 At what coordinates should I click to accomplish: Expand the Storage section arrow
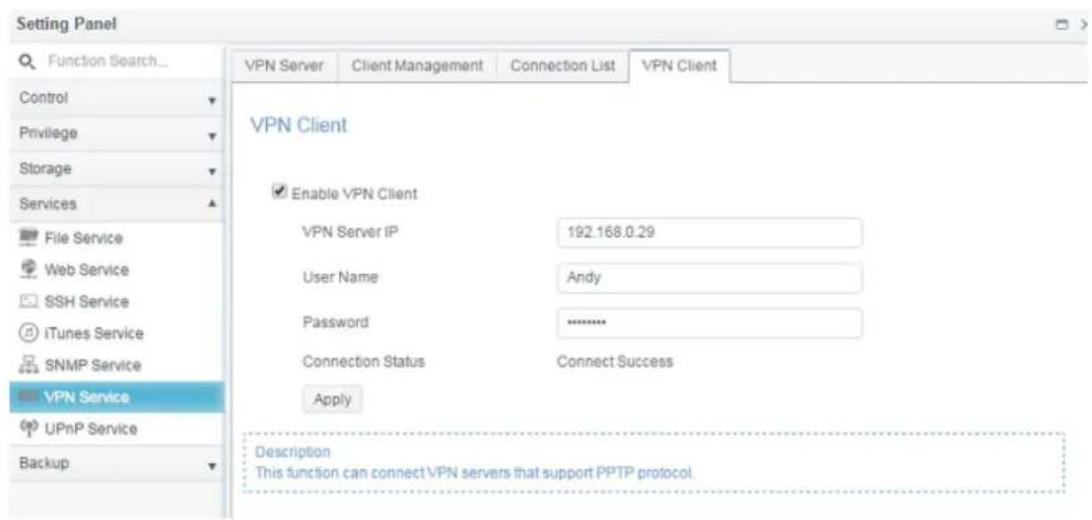point(212,171)
